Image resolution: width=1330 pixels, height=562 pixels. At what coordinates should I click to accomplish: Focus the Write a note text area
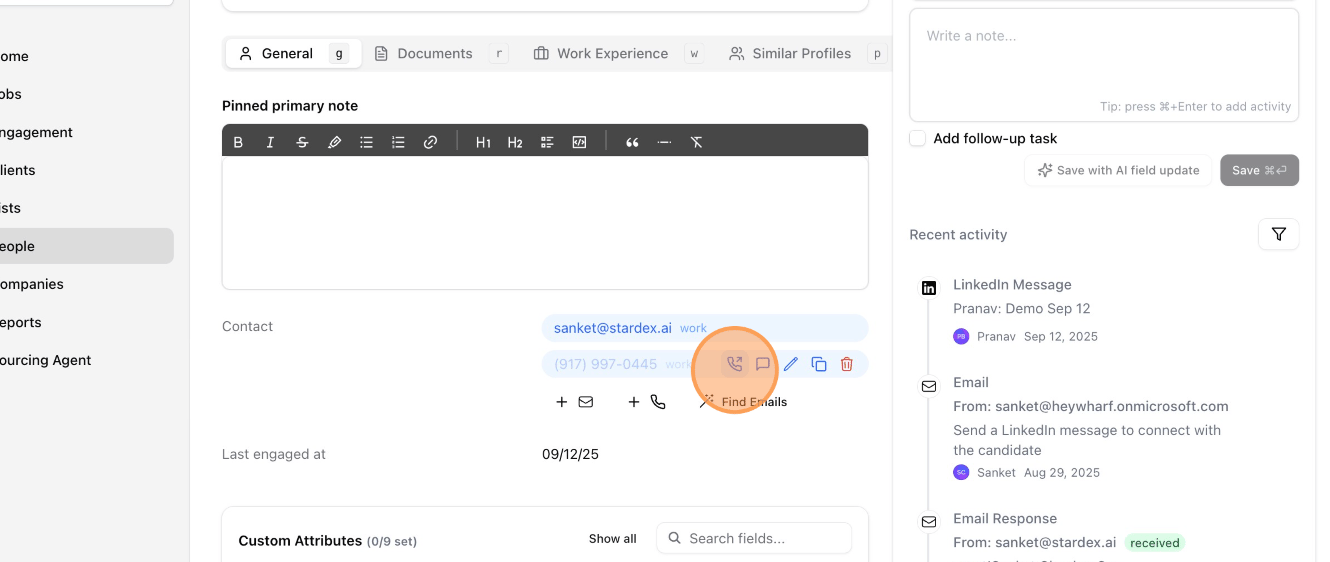(1104, 65)
